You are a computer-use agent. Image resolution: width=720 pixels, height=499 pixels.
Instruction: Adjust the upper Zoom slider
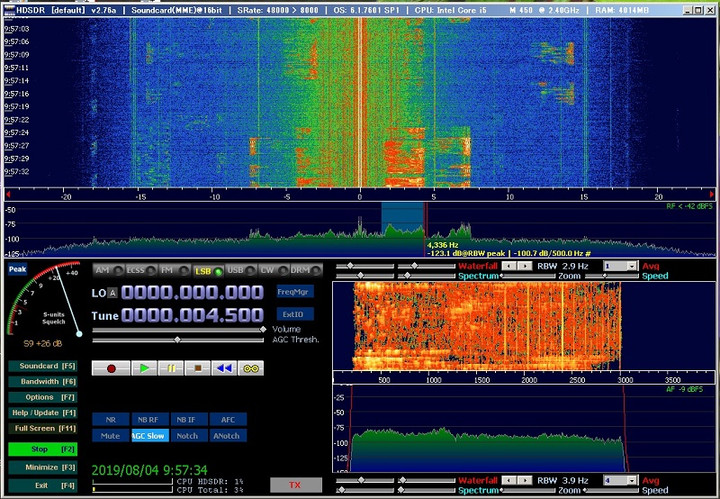pos(529,276)
